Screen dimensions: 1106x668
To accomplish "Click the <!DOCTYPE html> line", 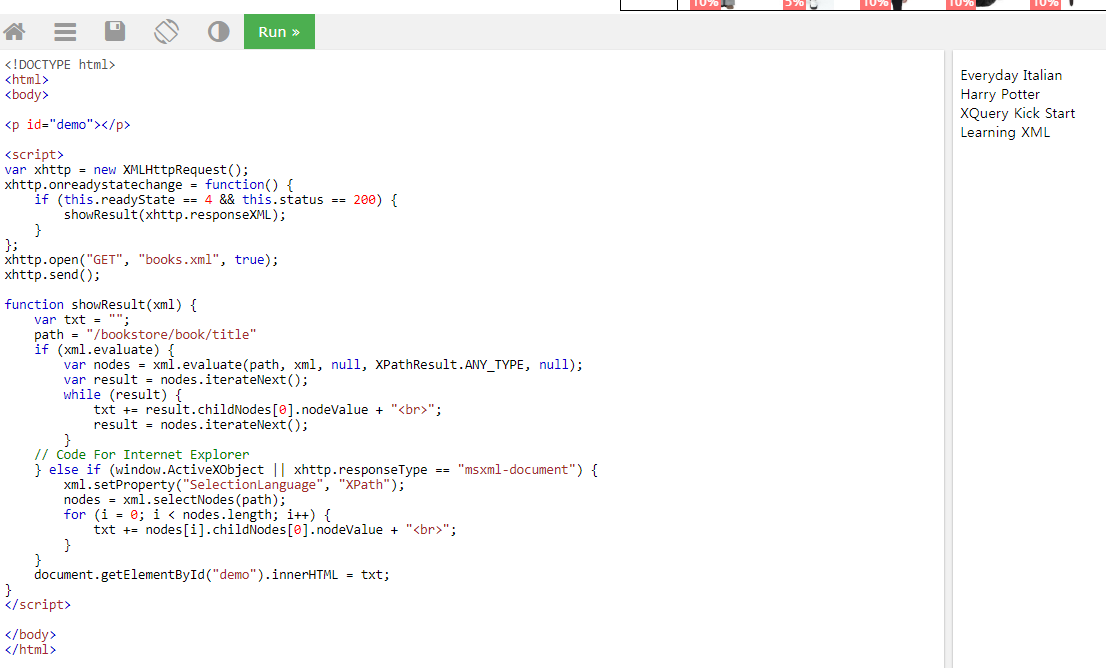I will (60, 65).
